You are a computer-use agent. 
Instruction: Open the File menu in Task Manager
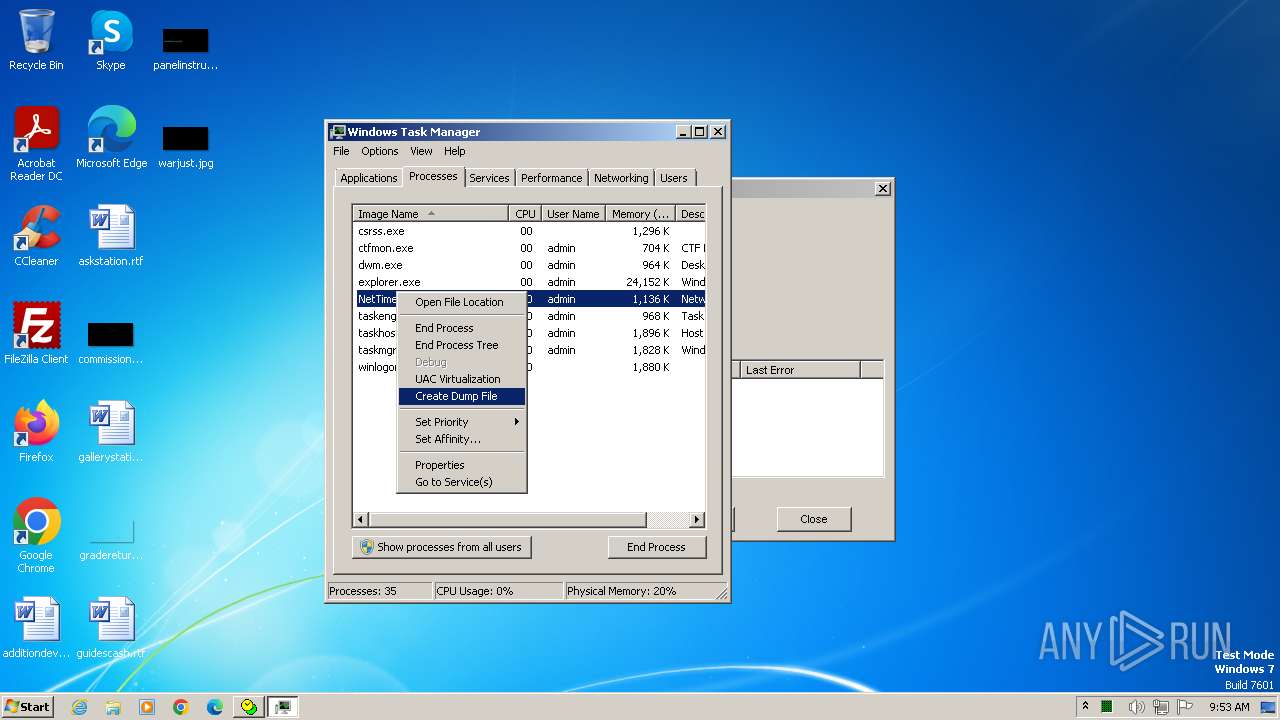[341, 151]
